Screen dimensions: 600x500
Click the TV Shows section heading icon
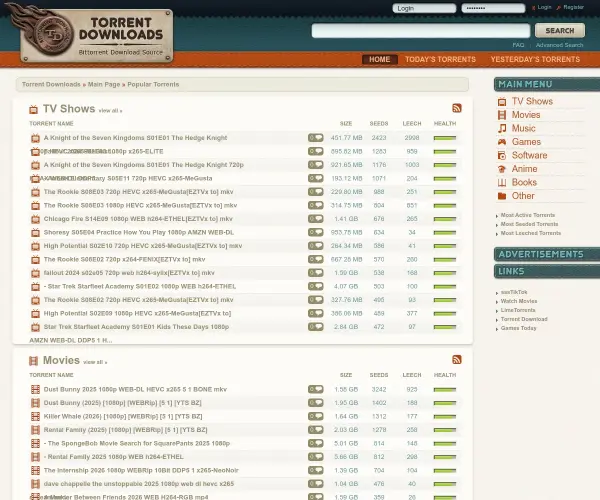[x=34, y=110]
